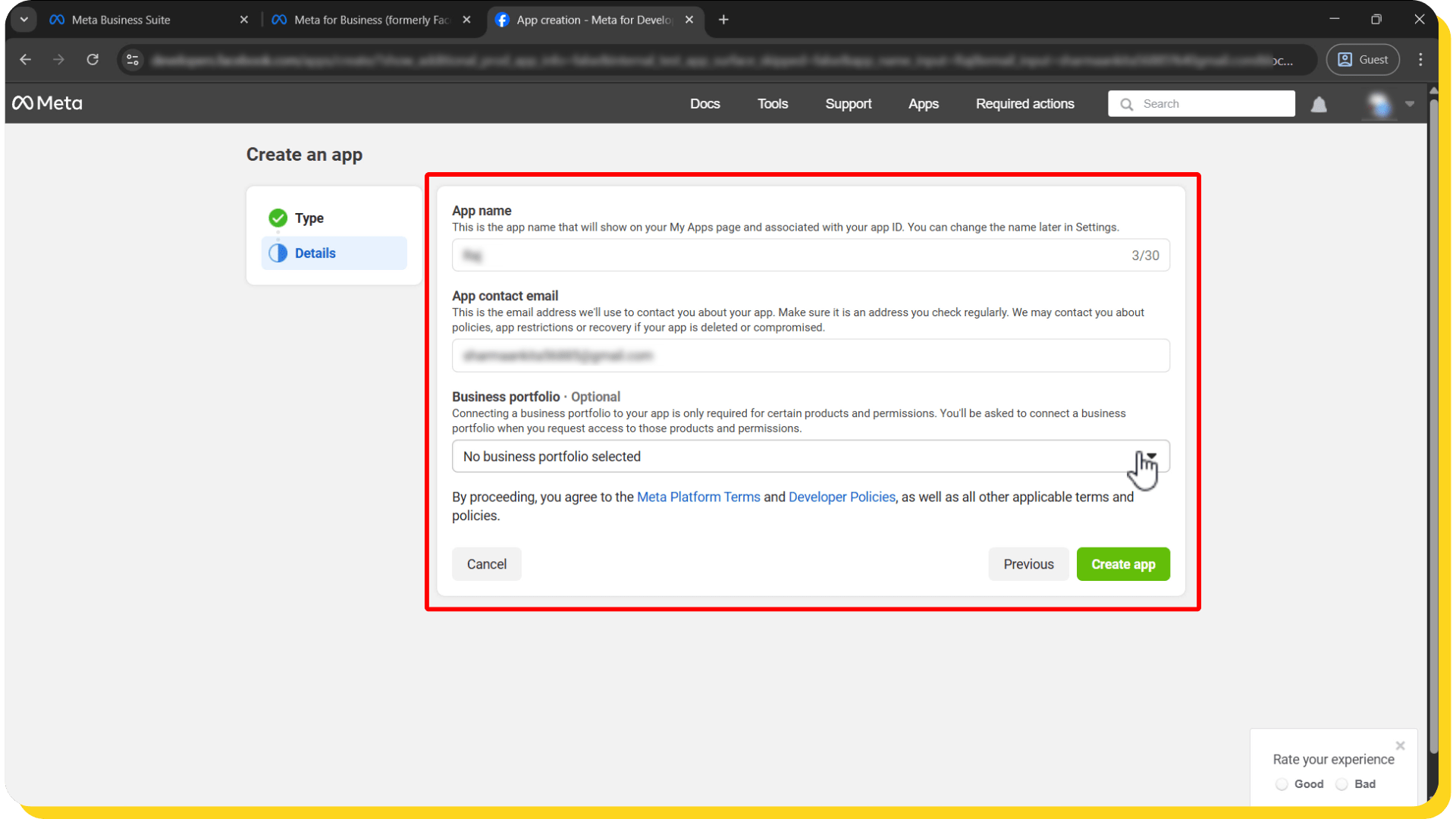This screenshot has height=819, width=1456.
Task: Dismiss the Rate your experience popup
Action: [1400, 745]
